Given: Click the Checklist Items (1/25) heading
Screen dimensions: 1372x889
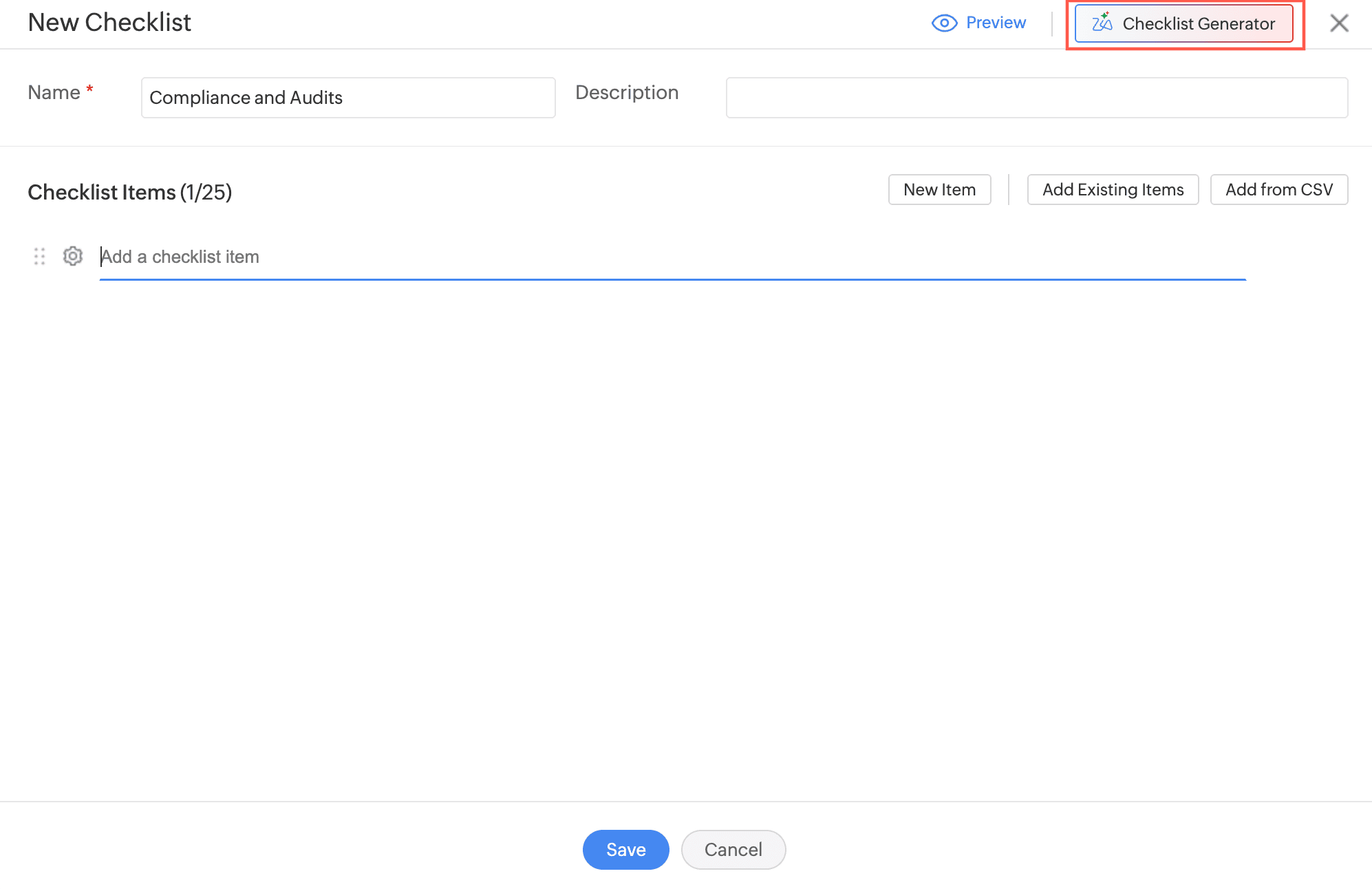Looking at the screenshot, I should (129, 193).
